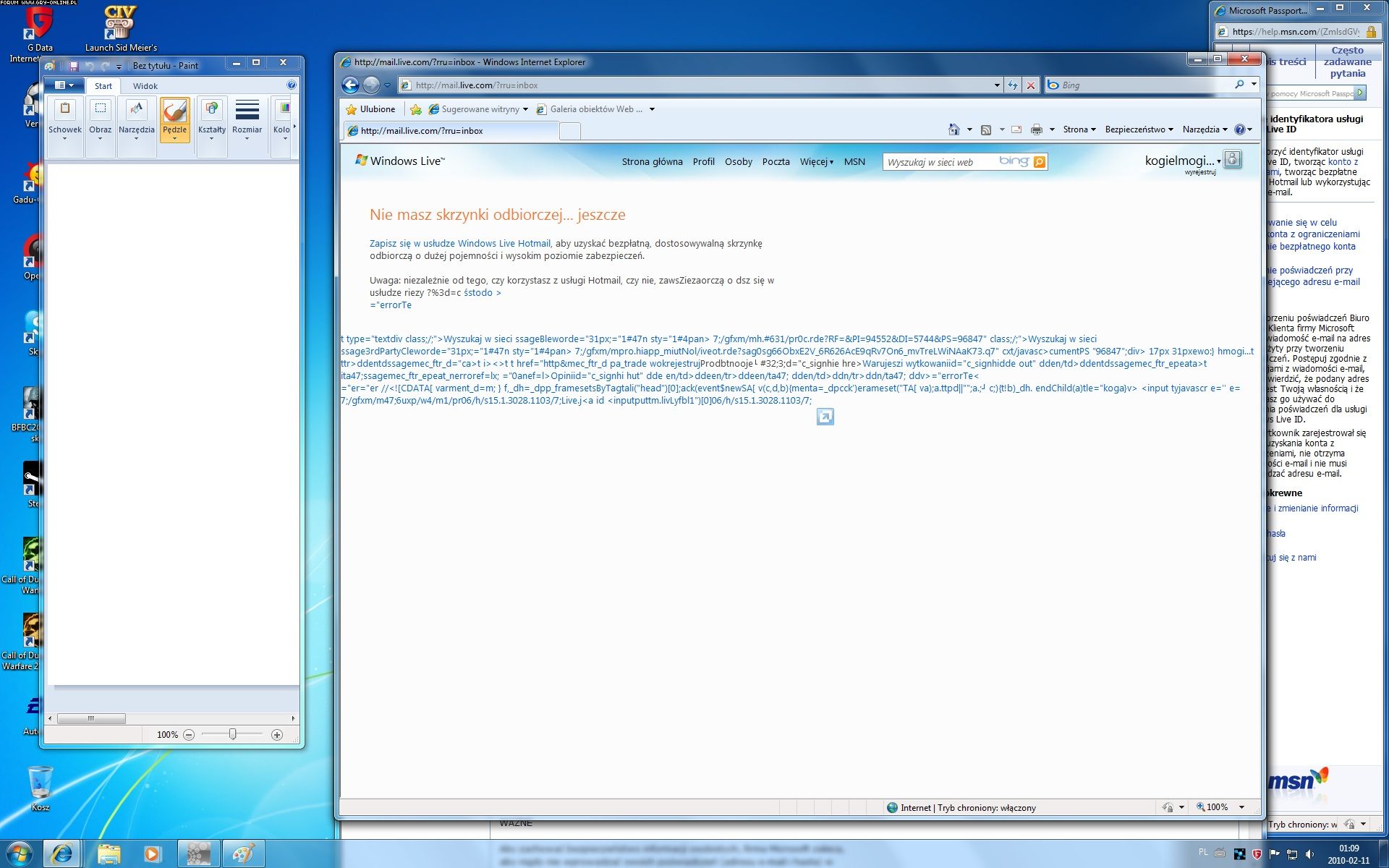Open Ulubione favorites star button
The image size is (1389, 868).
pos(370,109)
